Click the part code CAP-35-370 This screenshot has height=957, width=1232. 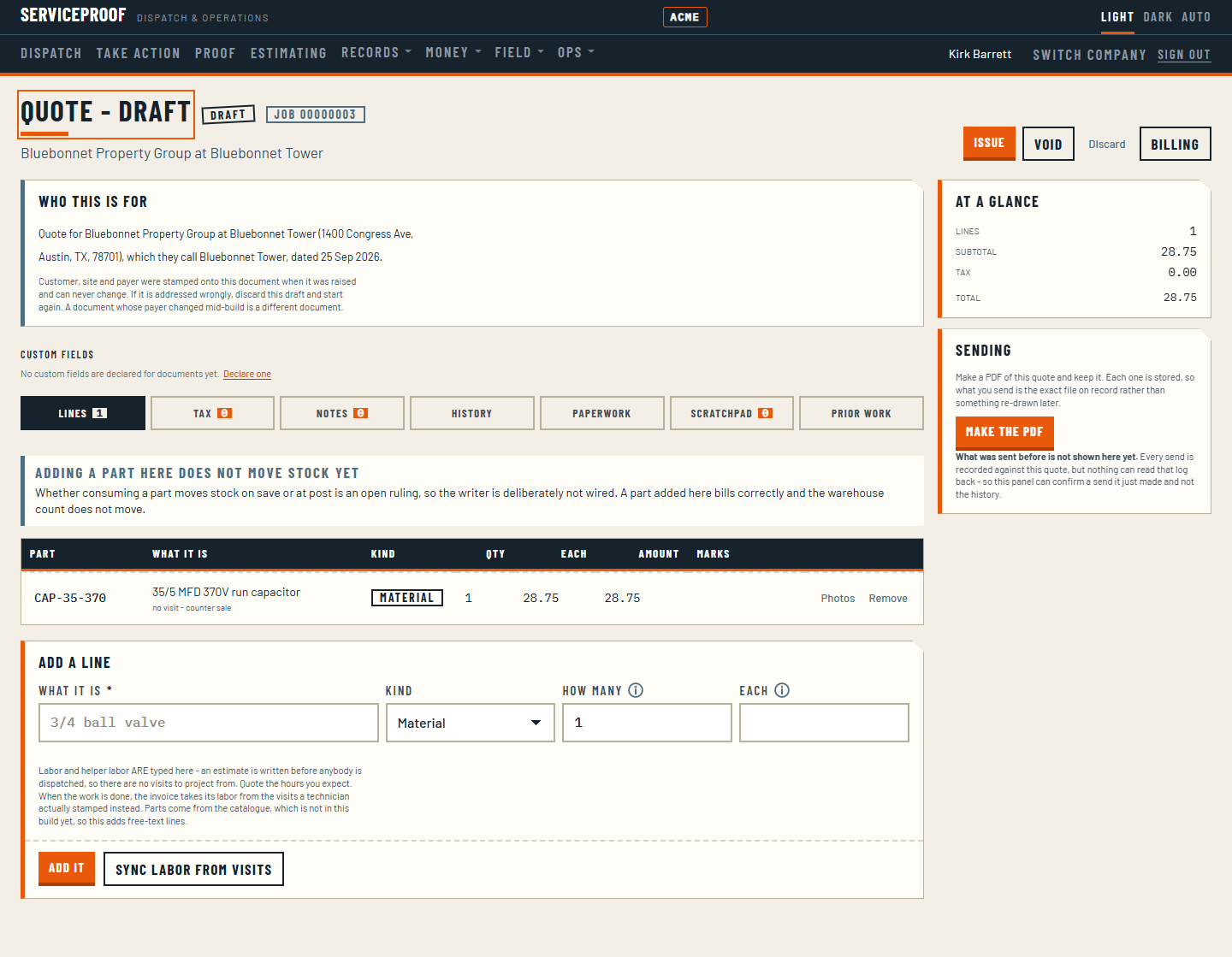[70, 598]
